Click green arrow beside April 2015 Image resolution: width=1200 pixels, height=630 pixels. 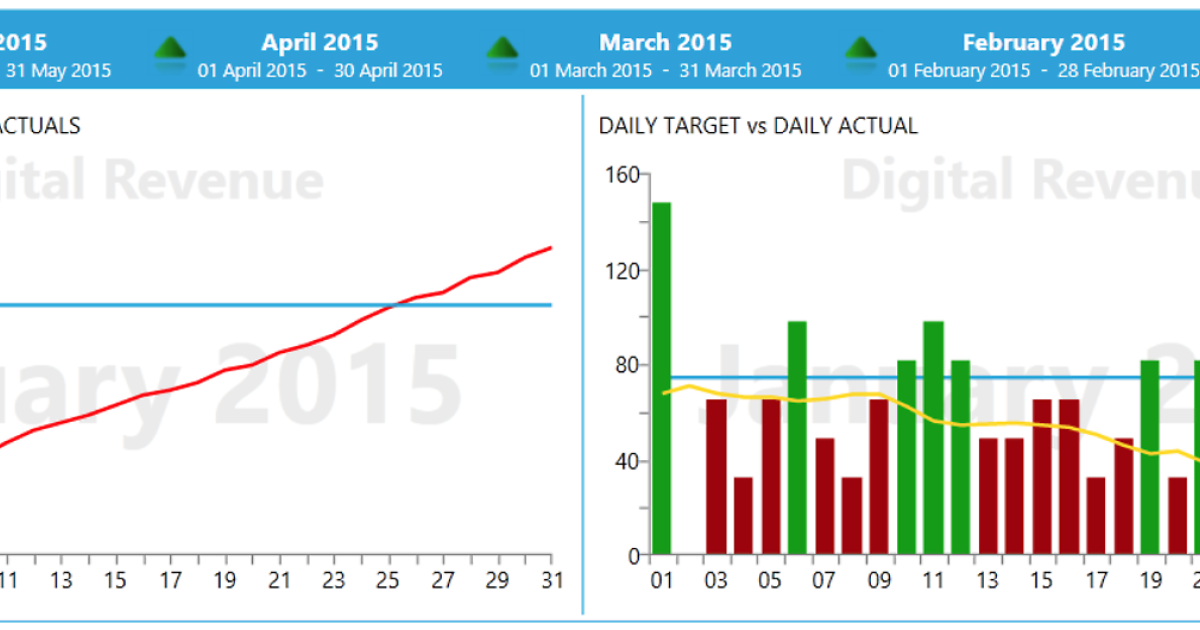pyautogui.click(x=171, y=49)
